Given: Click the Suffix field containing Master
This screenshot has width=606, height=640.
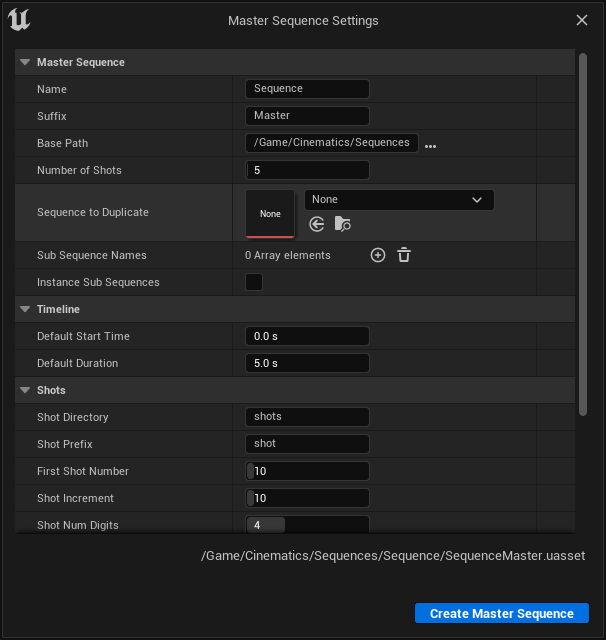Looking at the screenshot, I should [307, 116].
